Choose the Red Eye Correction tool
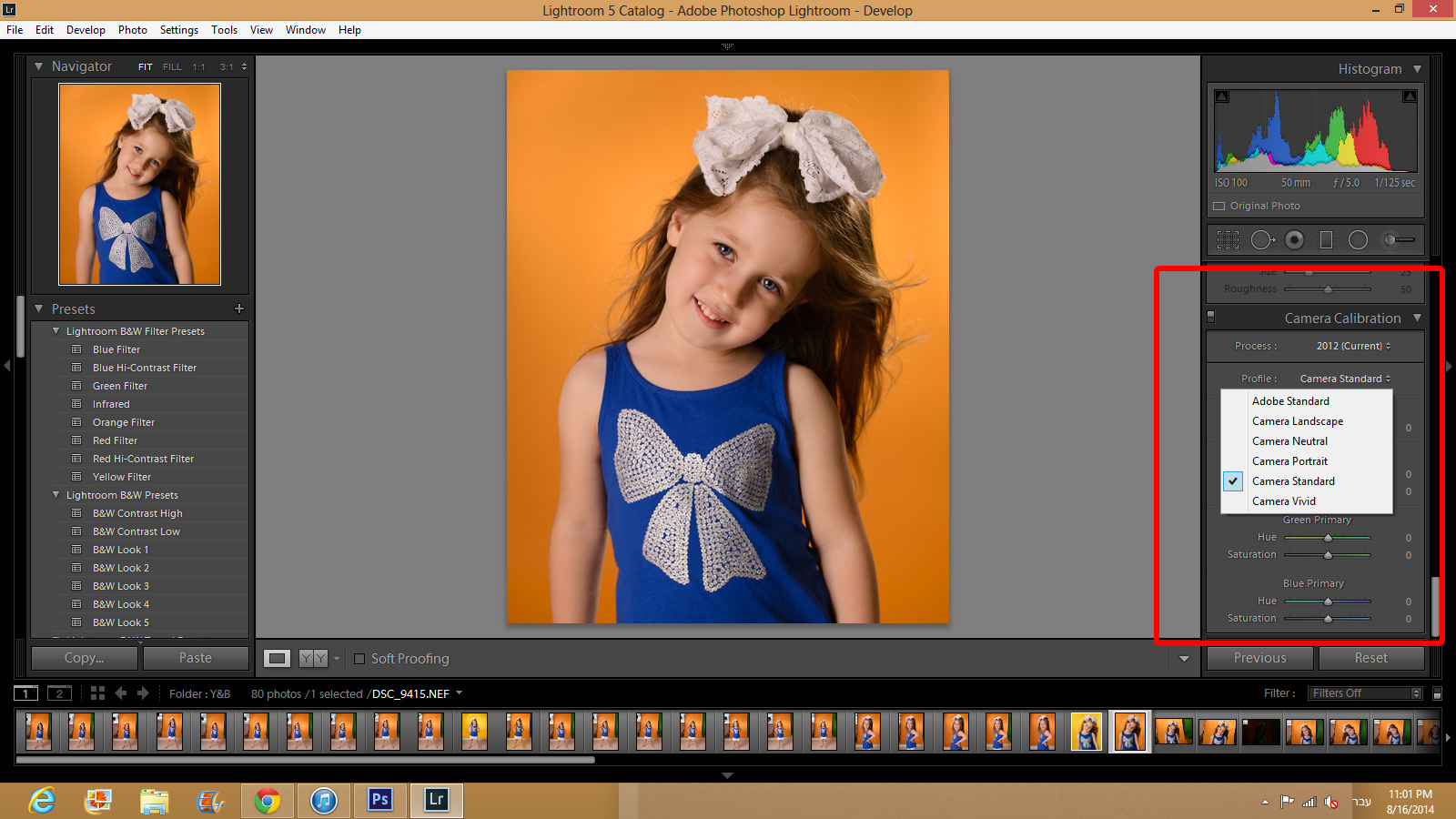This screenshot has width=1456, height=819. [1294, 240]
